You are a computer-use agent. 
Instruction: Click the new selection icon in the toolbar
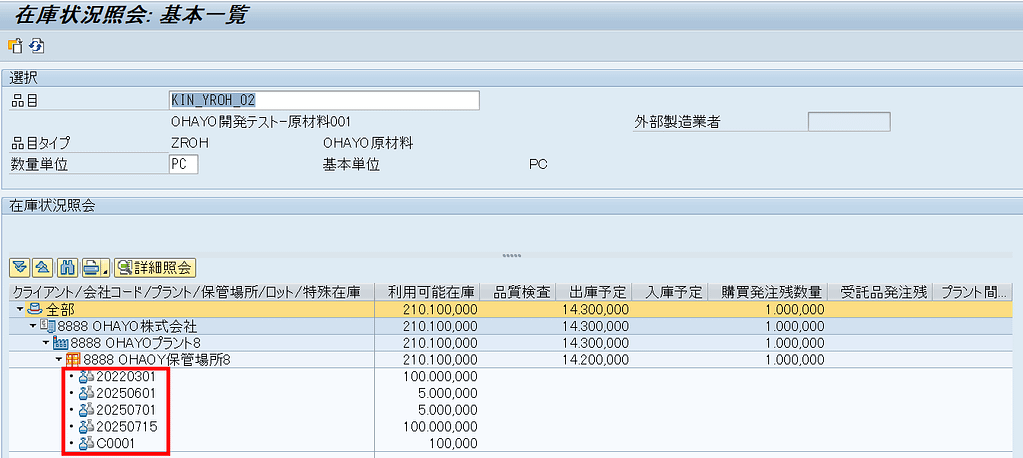click(15, 46)
